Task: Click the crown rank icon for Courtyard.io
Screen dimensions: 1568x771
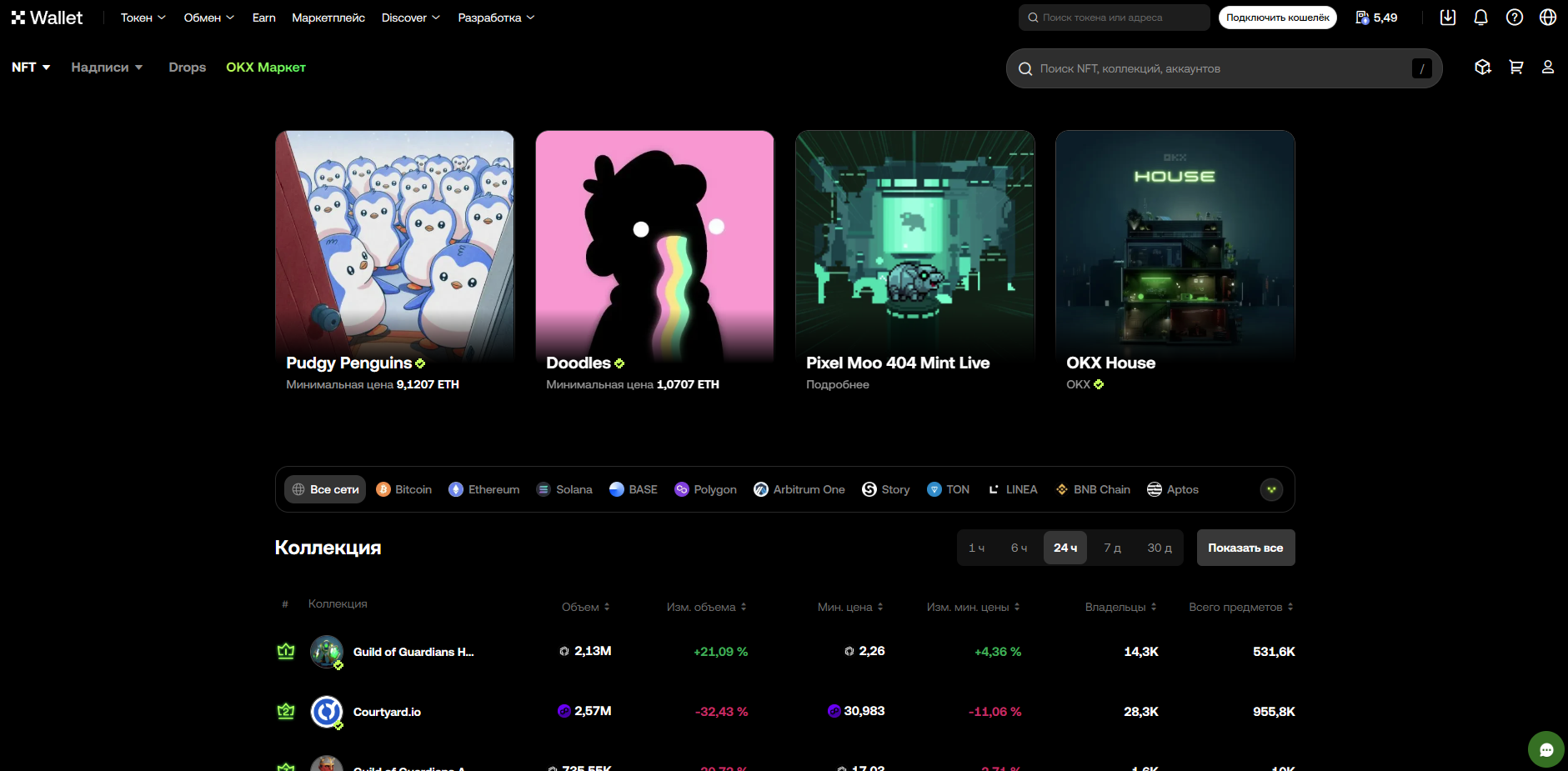Action: click(x=286, y=712)
